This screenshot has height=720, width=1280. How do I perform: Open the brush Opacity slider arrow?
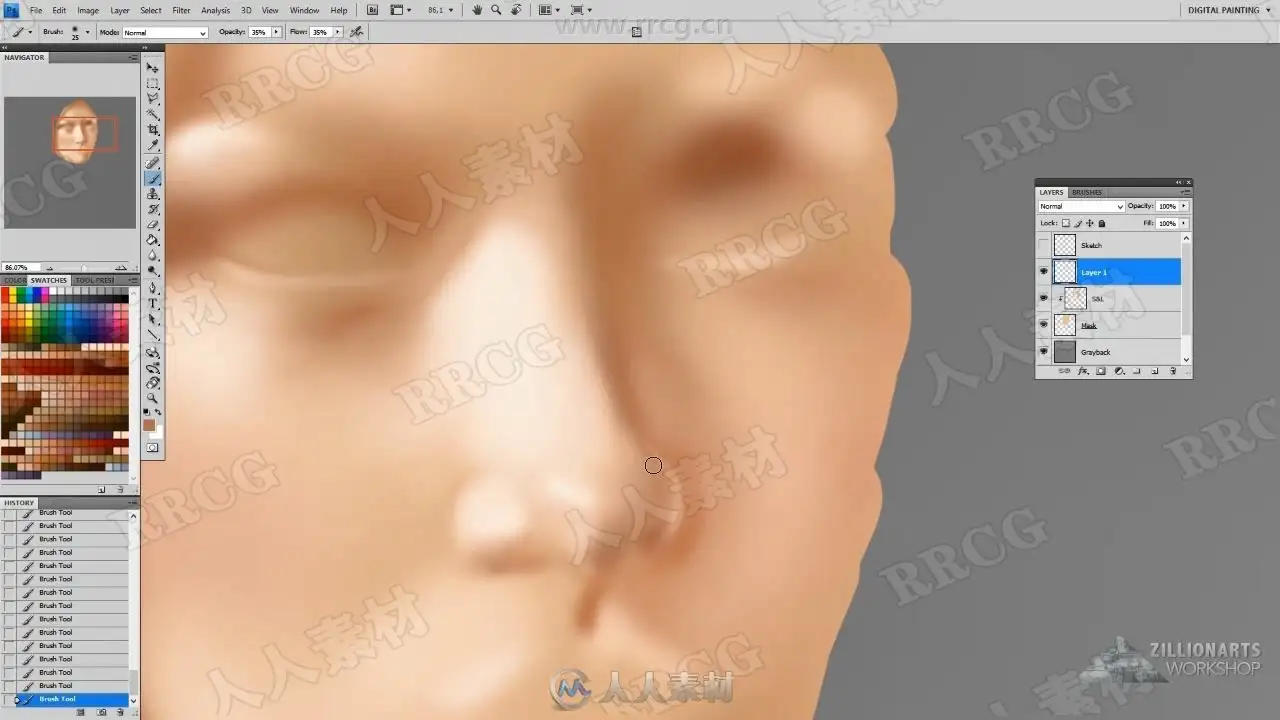pos(277,32)
